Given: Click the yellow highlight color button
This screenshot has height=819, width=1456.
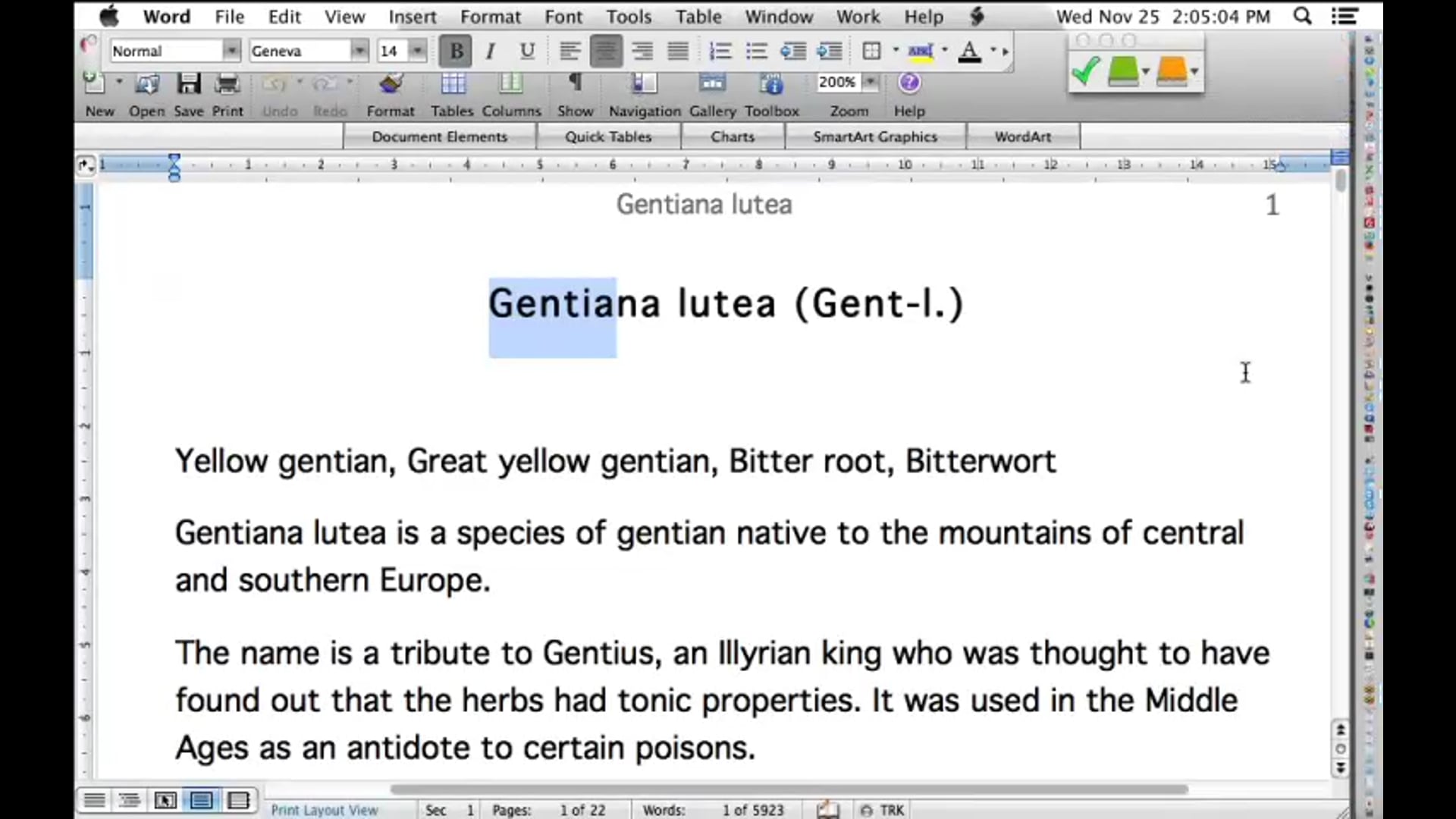Looking at the screenshot, I should (x=921, y=51).
